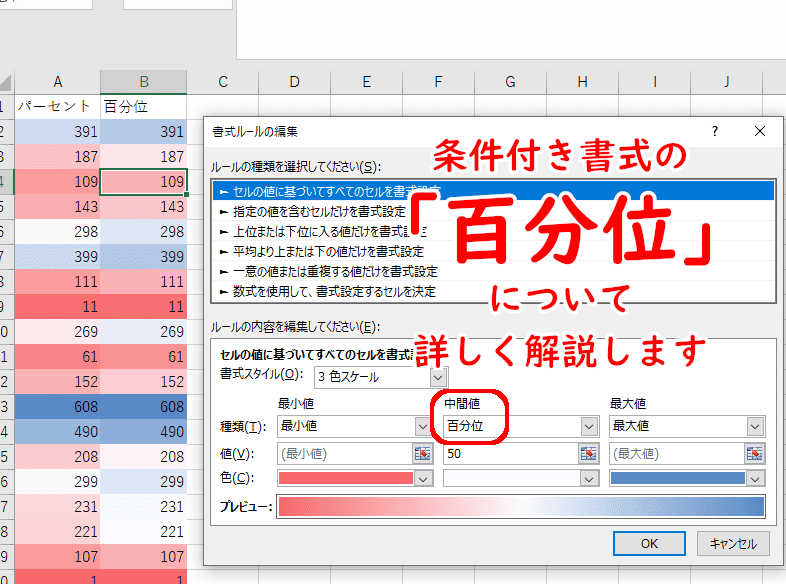Click the range selector icon for midpoint value
This screenshot has width=786, height=584.
[588, 454]
